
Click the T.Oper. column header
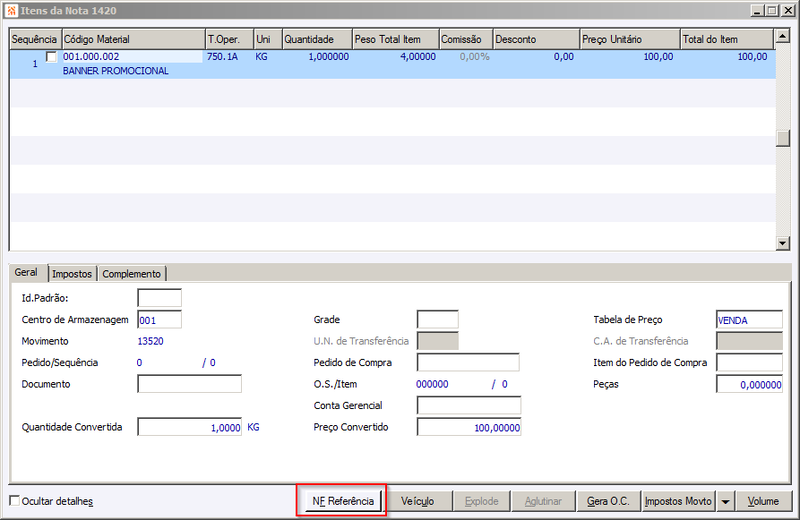tap(230, 39)
